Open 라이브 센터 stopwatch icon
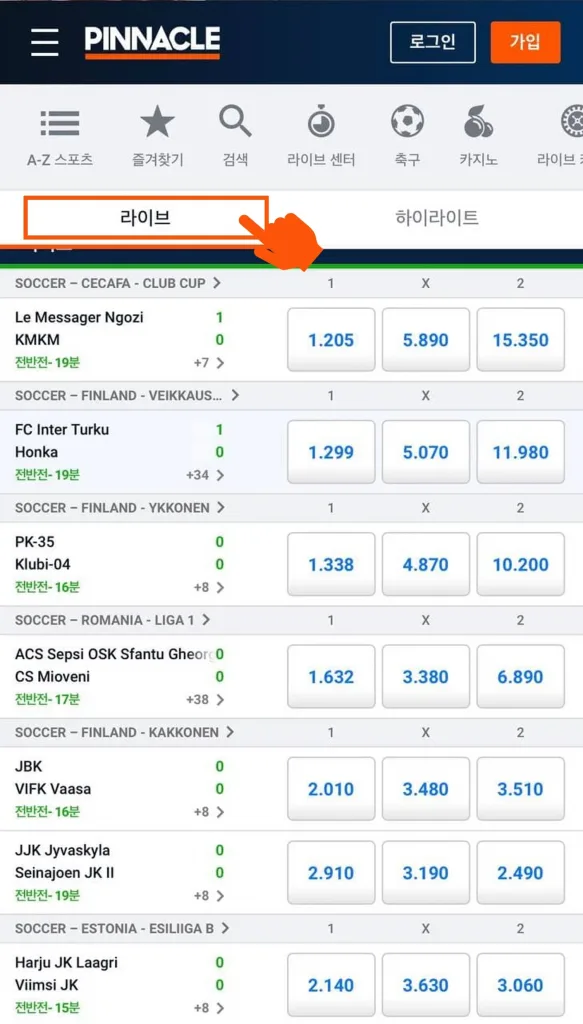This screenshot has width=583, height=1024. [321, 121]
